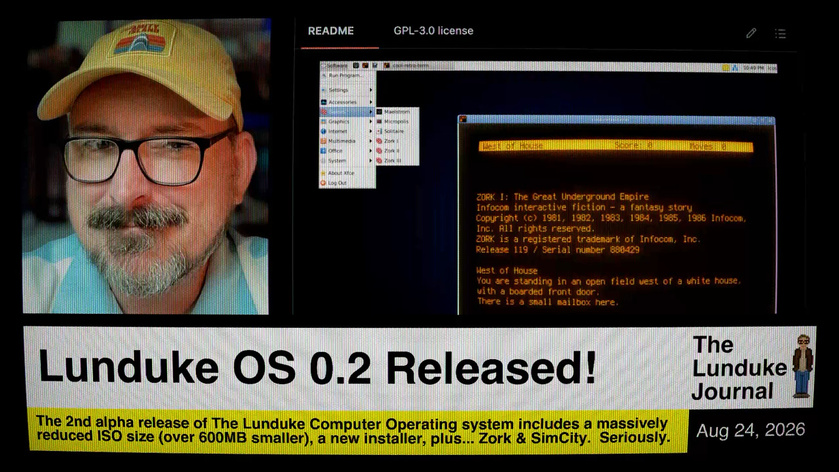Close the Zork terminal window
839x472 pixels.
(771, 120)
